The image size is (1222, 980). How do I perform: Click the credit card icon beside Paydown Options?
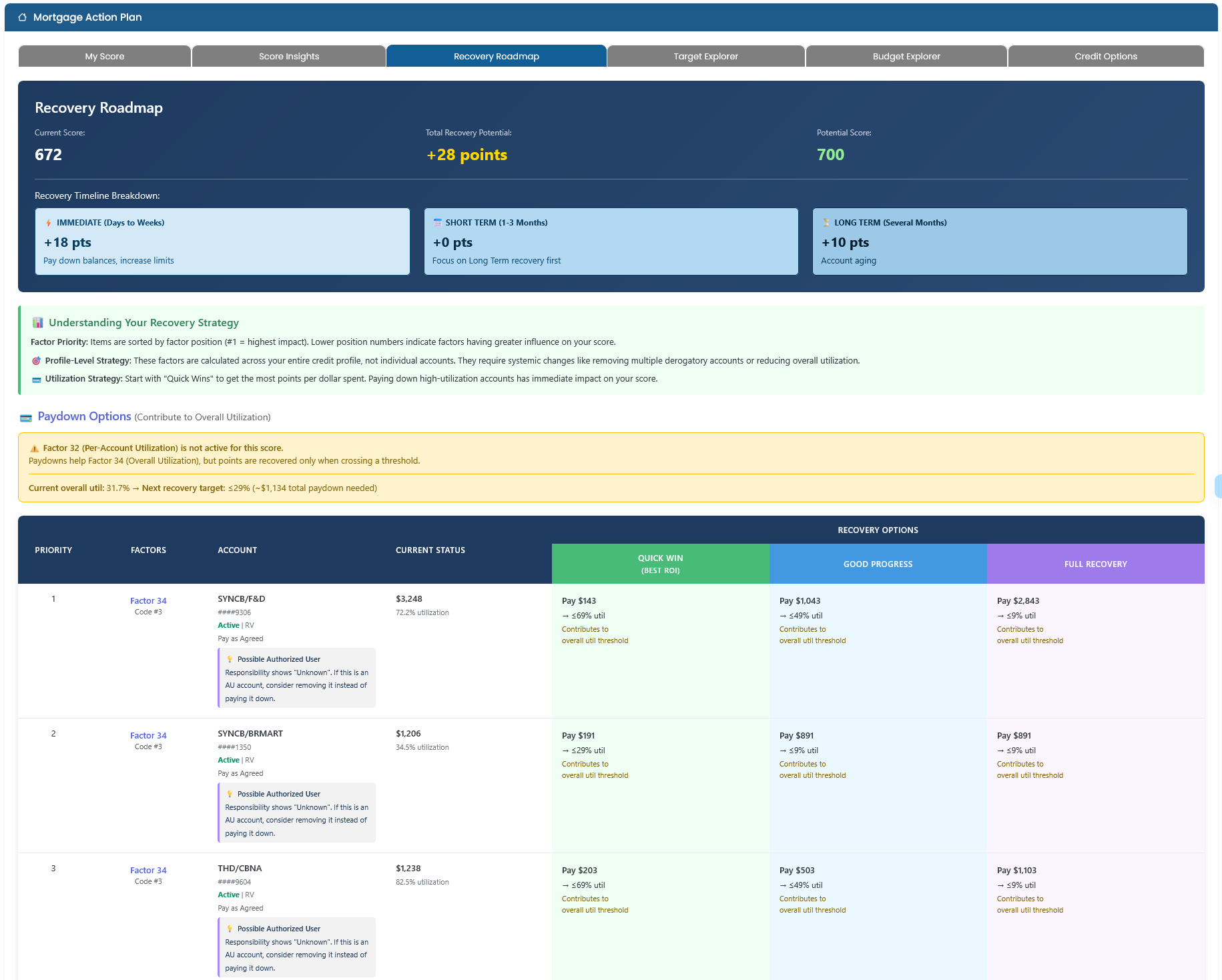26,418
